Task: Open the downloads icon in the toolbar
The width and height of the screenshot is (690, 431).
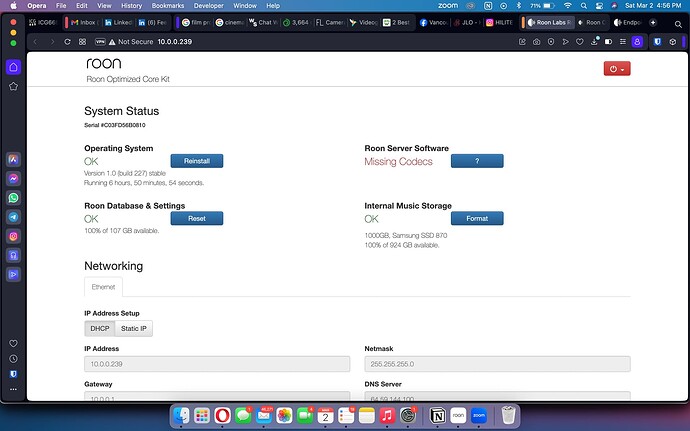Action: (x=594, y=41)
